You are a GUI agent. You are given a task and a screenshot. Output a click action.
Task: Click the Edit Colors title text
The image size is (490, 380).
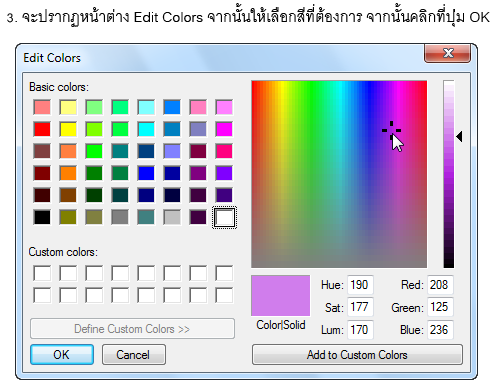pyautogui.click(x=52, y=58)
